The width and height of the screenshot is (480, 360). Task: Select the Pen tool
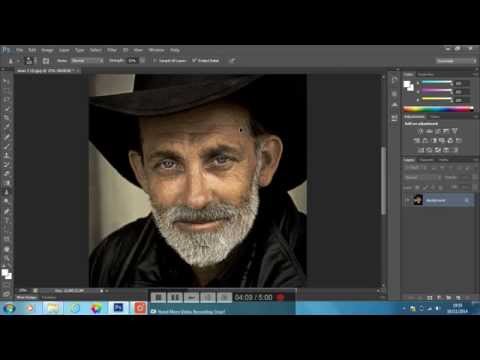6,211
